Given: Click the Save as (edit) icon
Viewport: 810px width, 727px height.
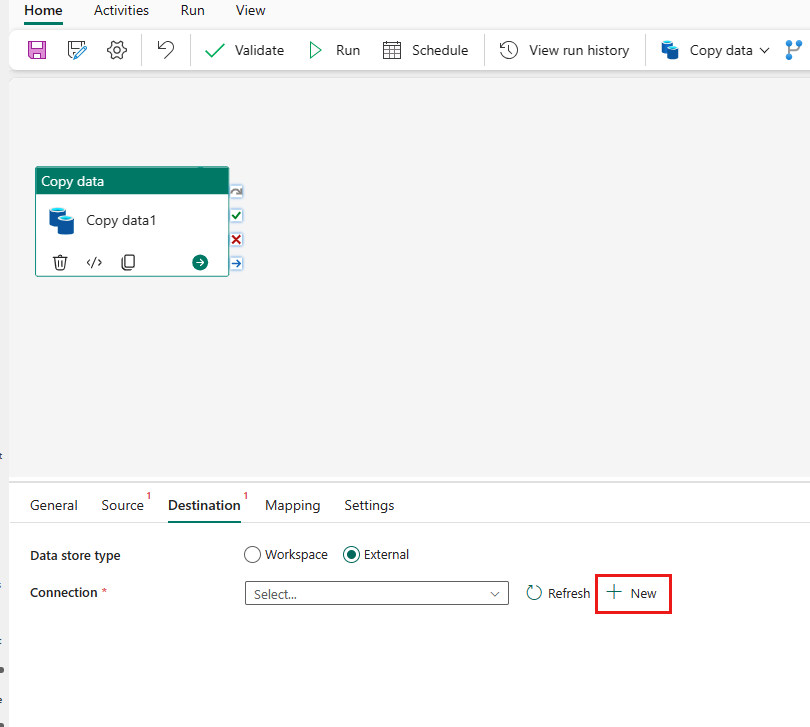Looking at the screenshot, I should point(77,50).
